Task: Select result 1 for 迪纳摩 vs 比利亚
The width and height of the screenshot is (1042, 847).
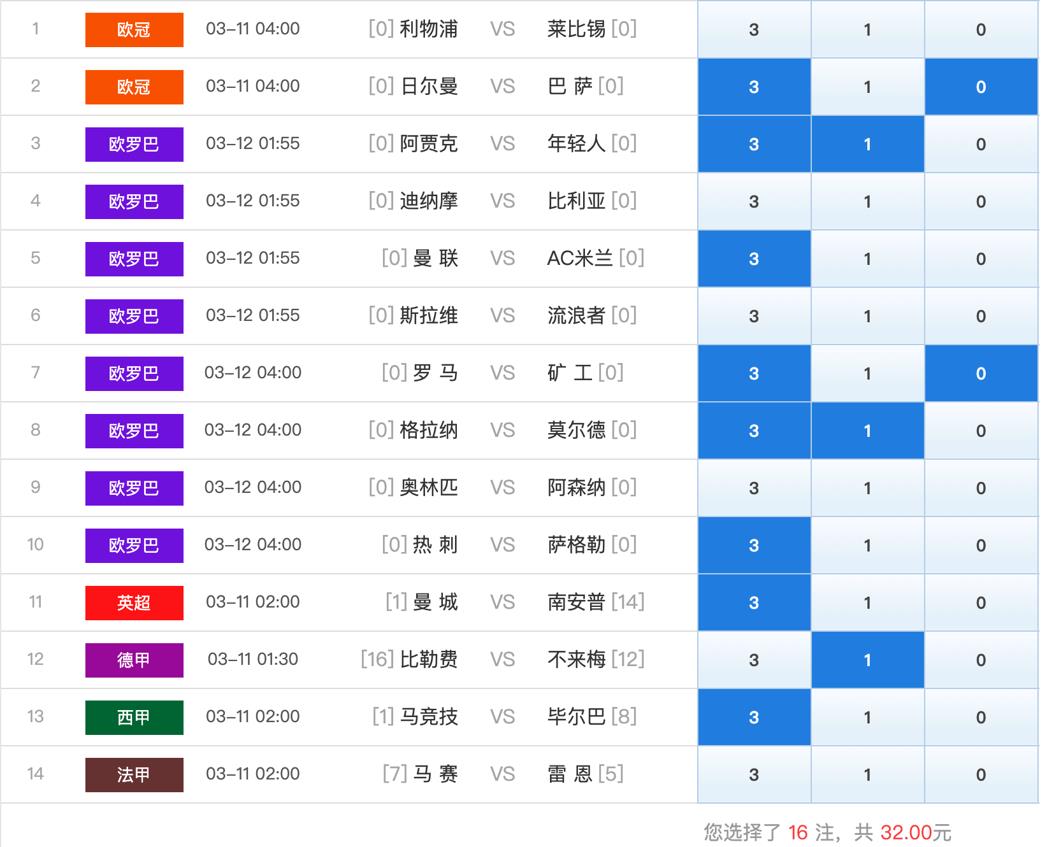Action: click(868, 201)
